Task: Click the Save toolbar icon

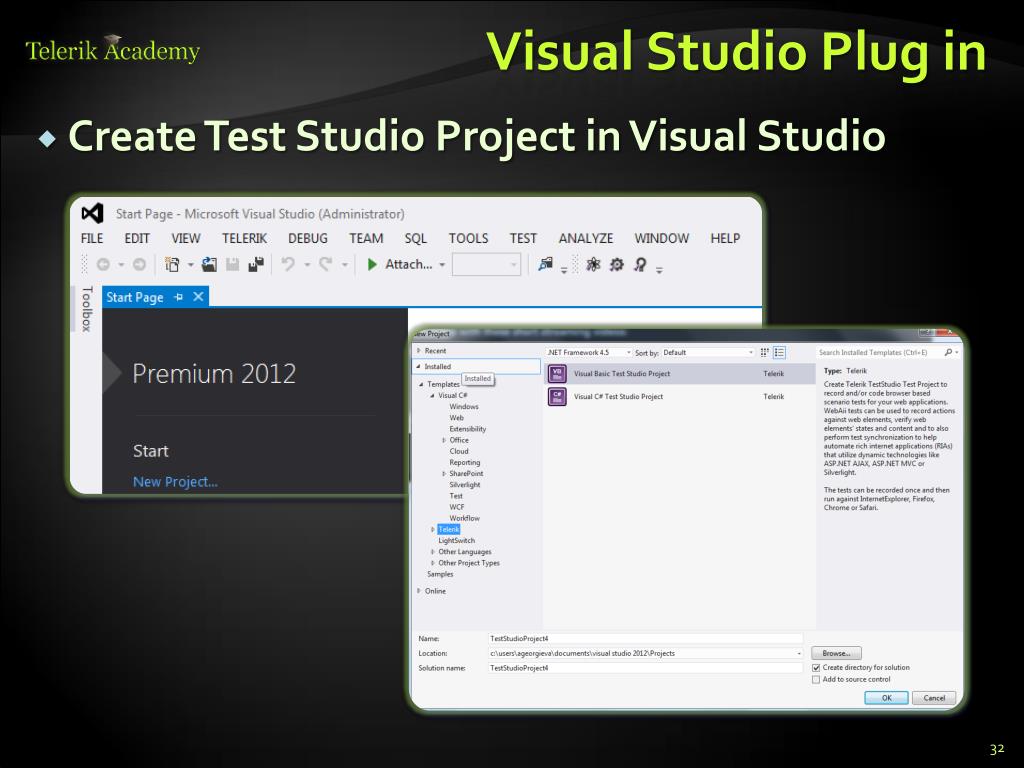Action: (x=232, y=264)
